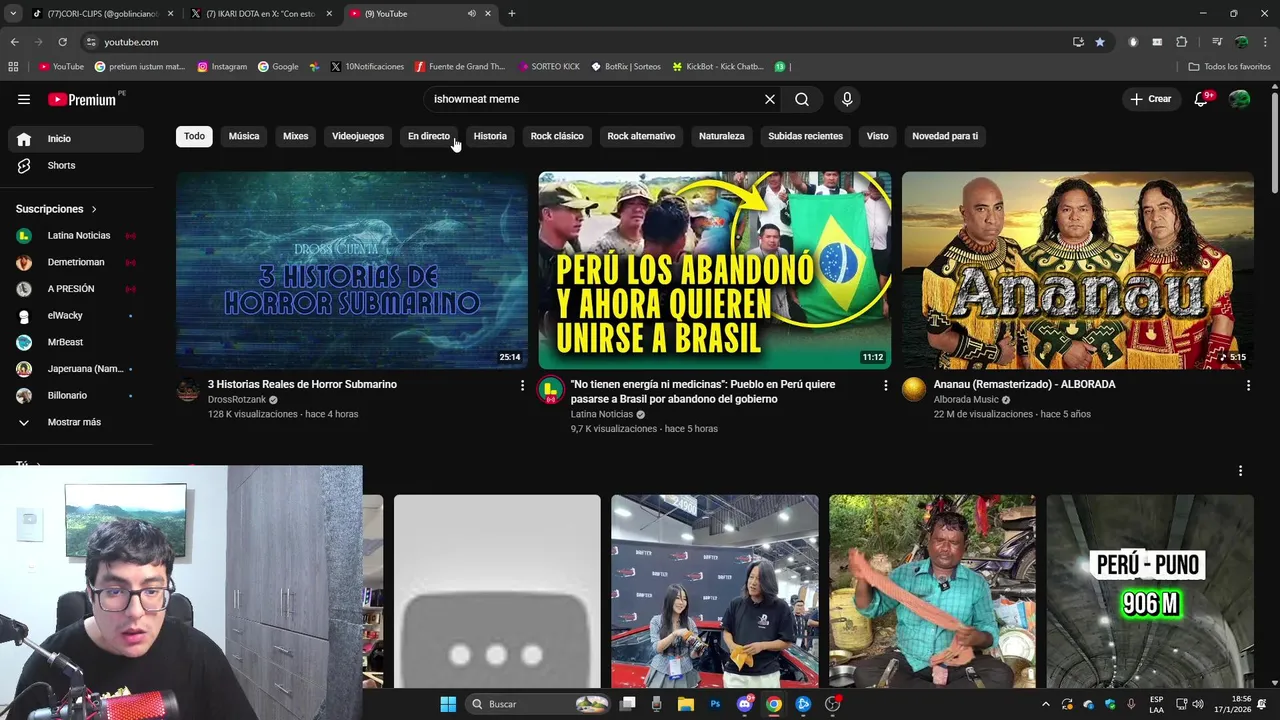The height and width of the screenshot is (720, 1280).
Task: Select the Todo filter chip
Action: pos(194,136)
